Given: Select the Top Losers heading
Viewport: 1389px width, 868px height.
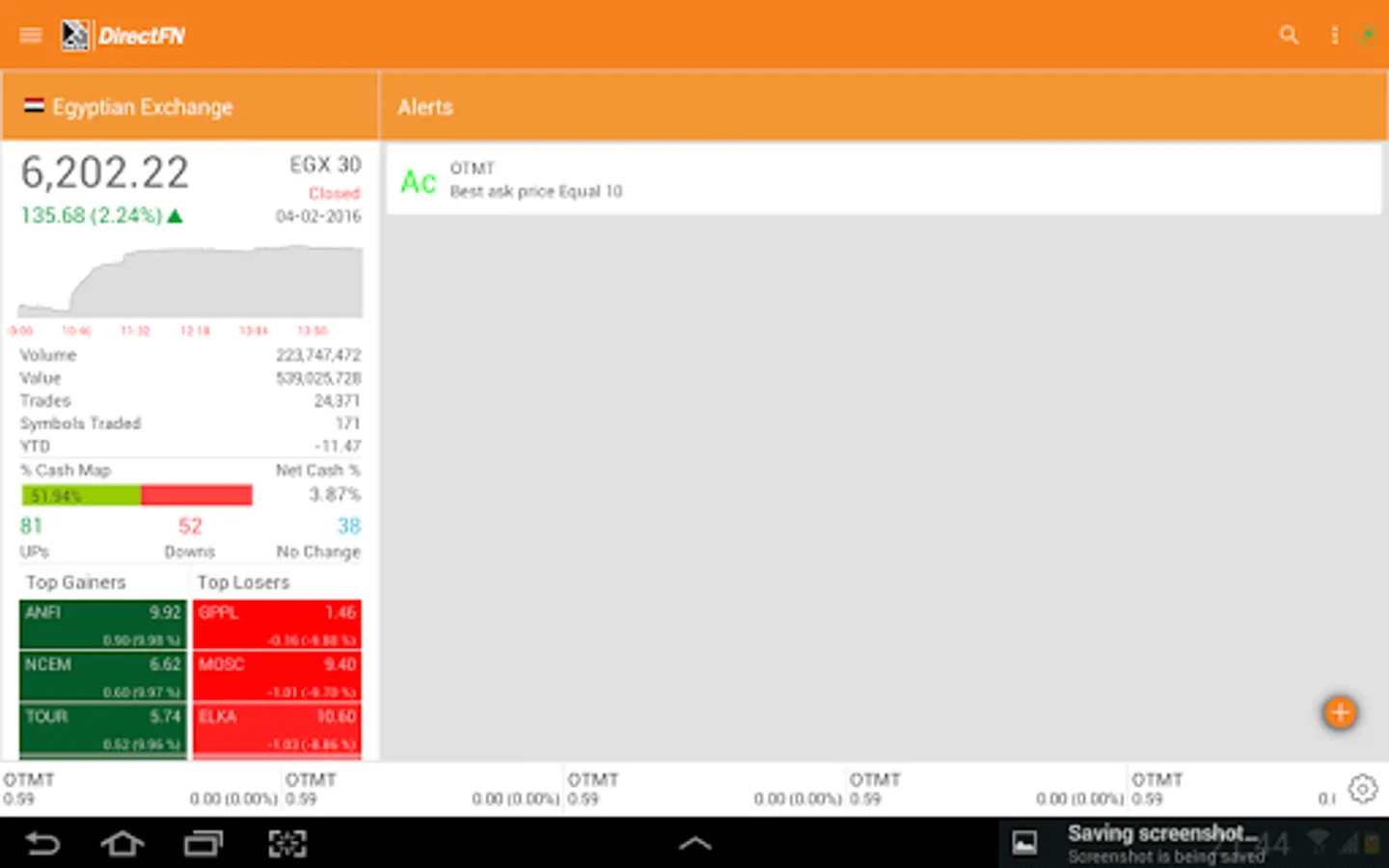Looking at the screenshot, I should 243,583.
